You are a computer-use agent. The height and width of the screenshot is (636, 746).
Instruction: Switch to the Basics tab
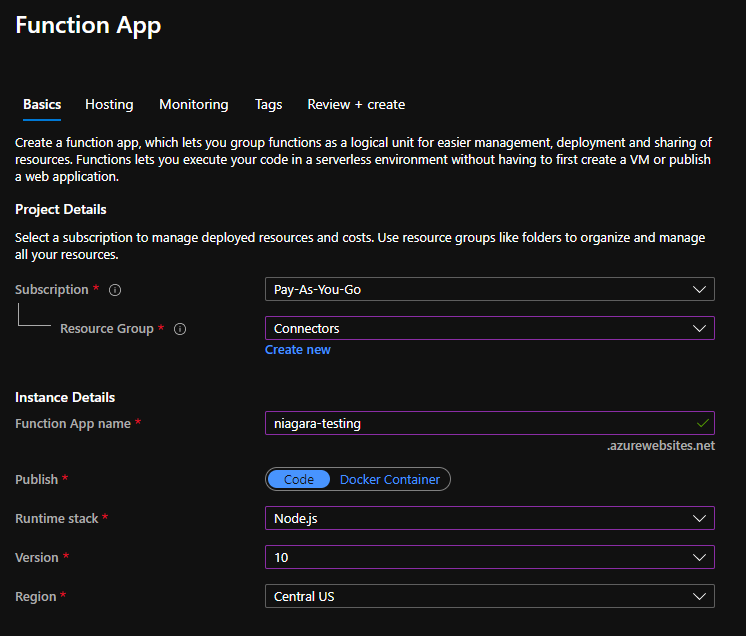point(42,105)
